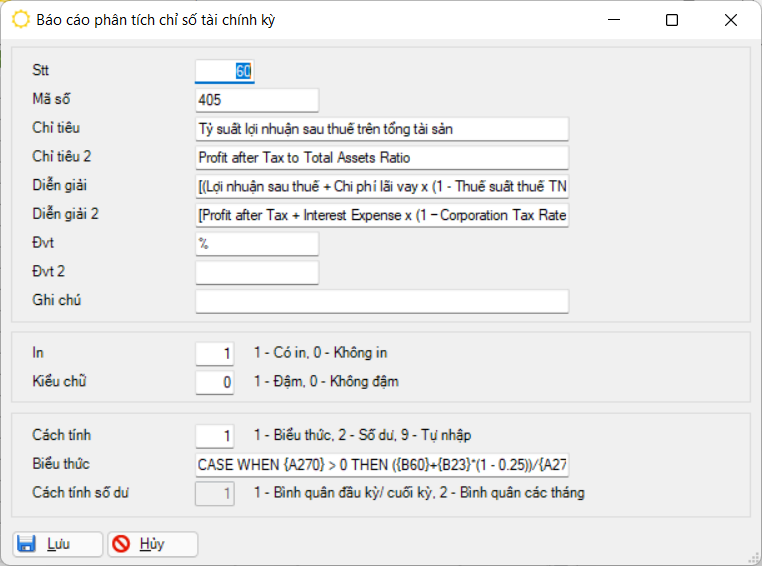The image size is (762, 566).
Task: Maximize the dialog window
Action: click(672, 20)
